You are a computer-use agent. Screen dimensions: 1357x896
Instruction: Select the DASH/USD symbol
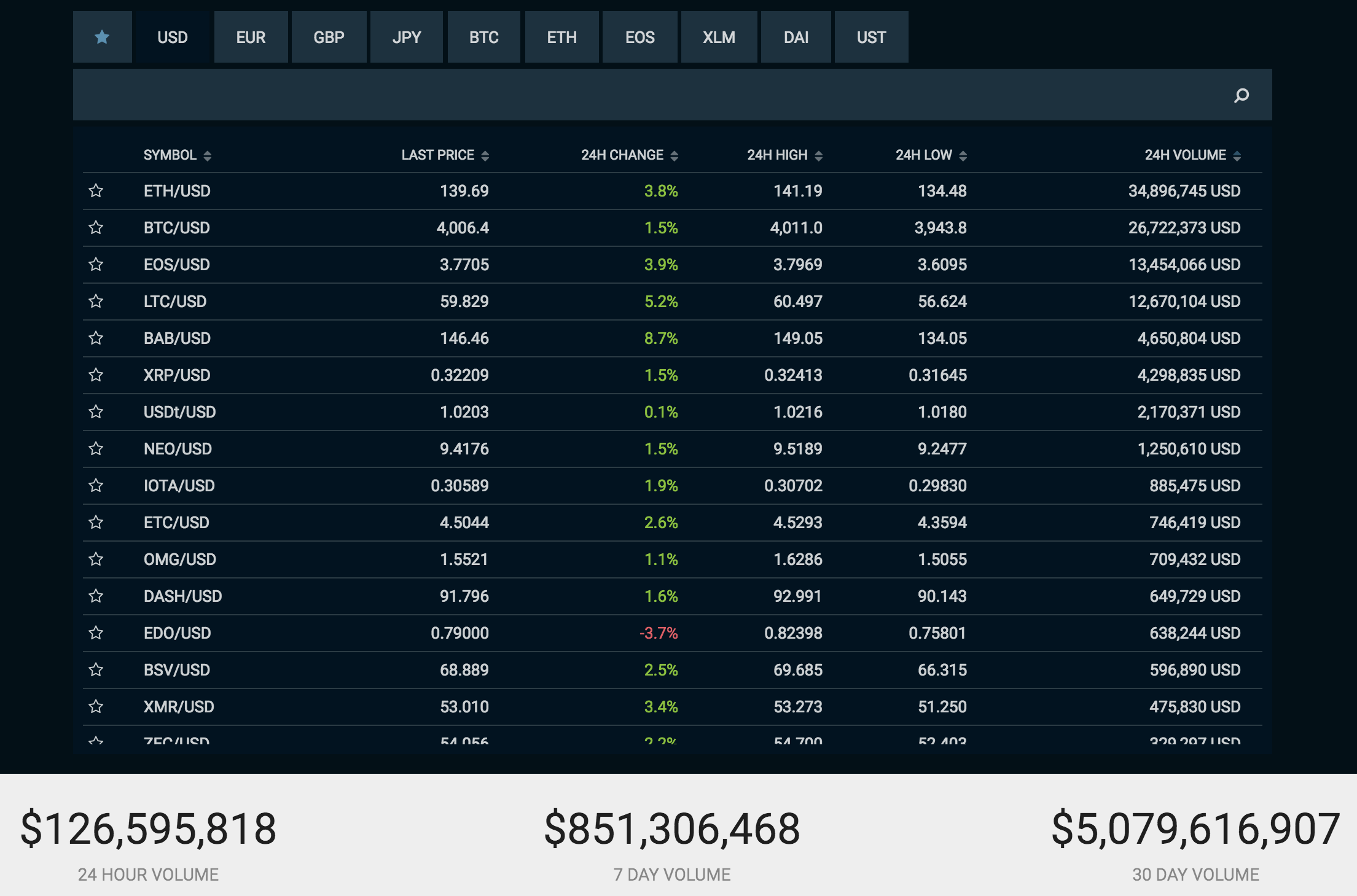[x=182, y=596]
